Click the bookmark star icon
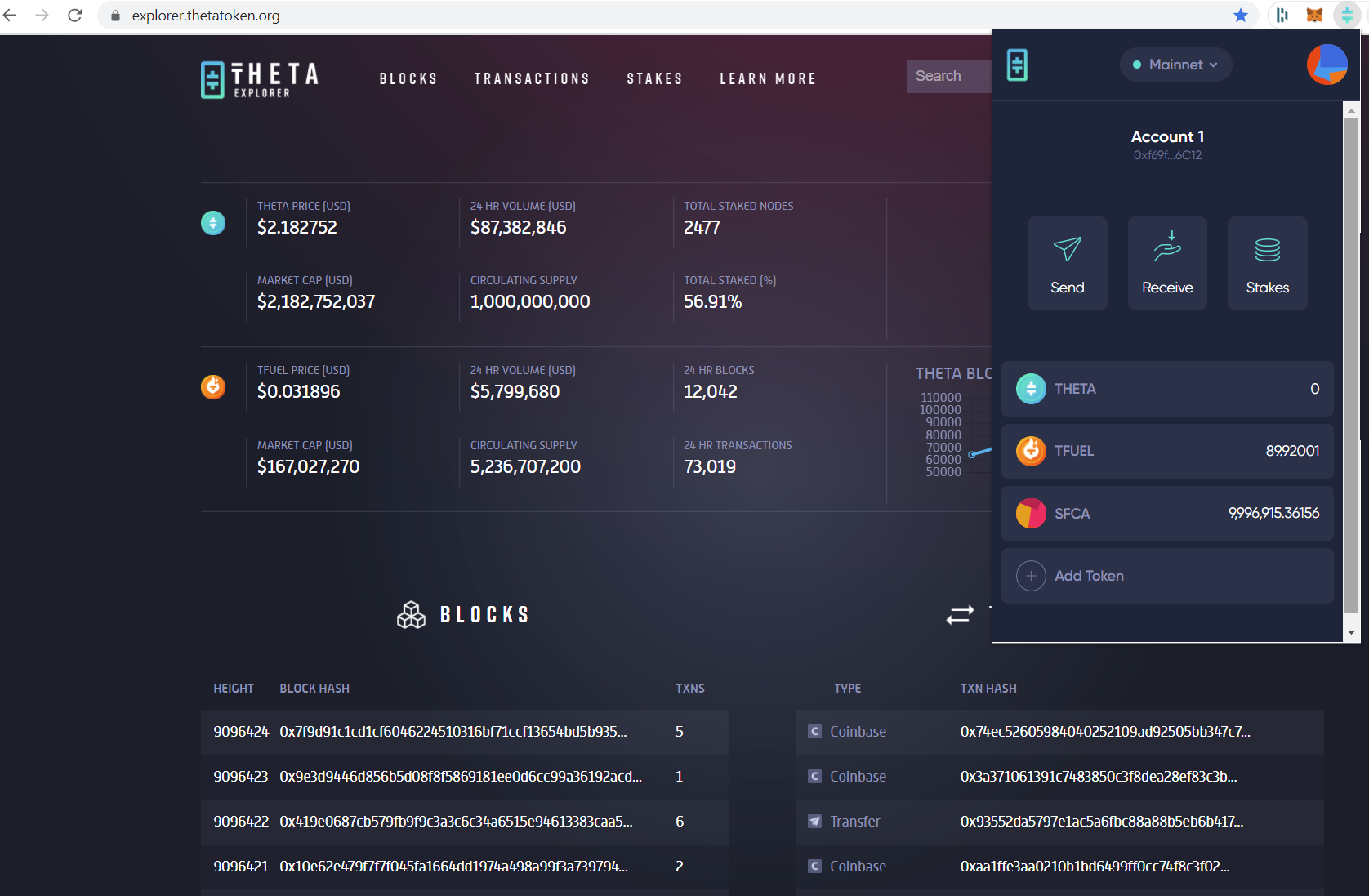1369x896 pixels. [1241, 16]
